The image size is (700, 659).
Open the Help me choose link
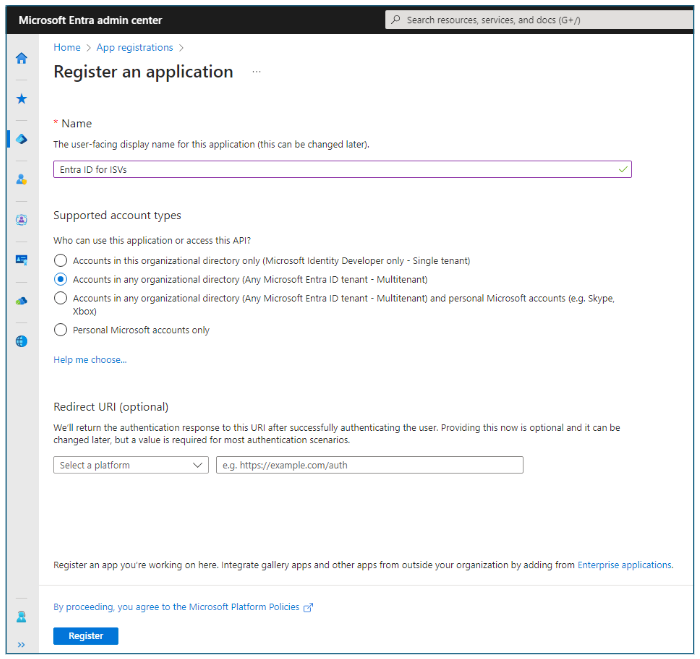90,360
